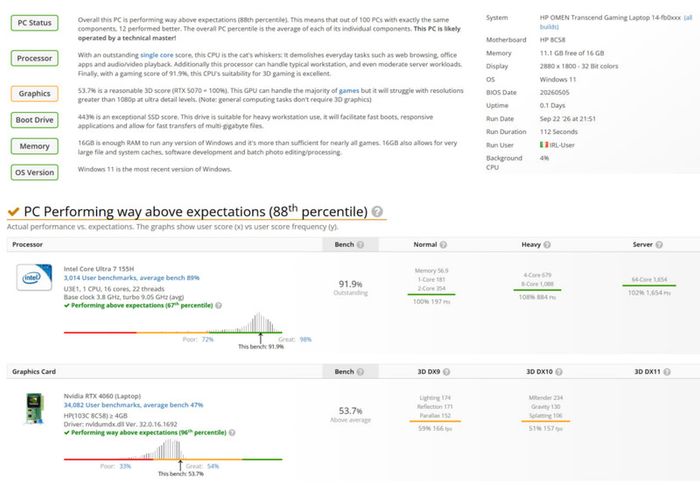Open the Great 98% processor link

pyautogui.click(x=305, y=339)
